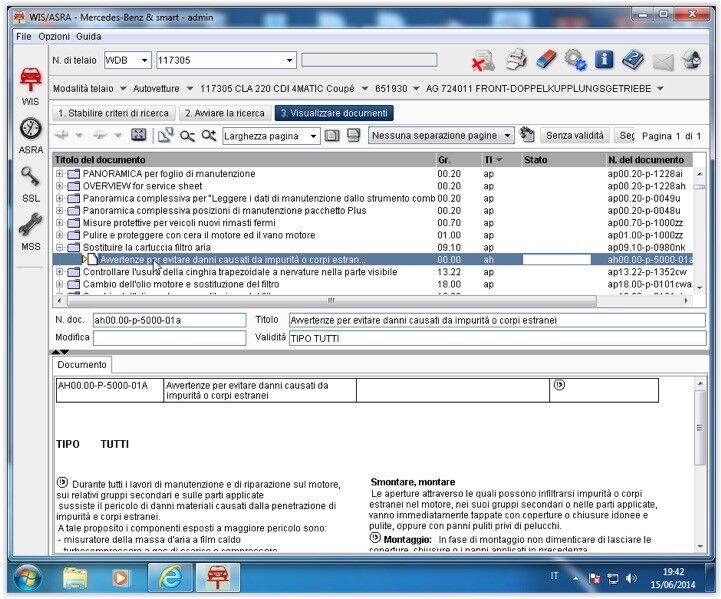Click the delete document icon with red X
Screen dimensions: 721x599
pos(483,61)
